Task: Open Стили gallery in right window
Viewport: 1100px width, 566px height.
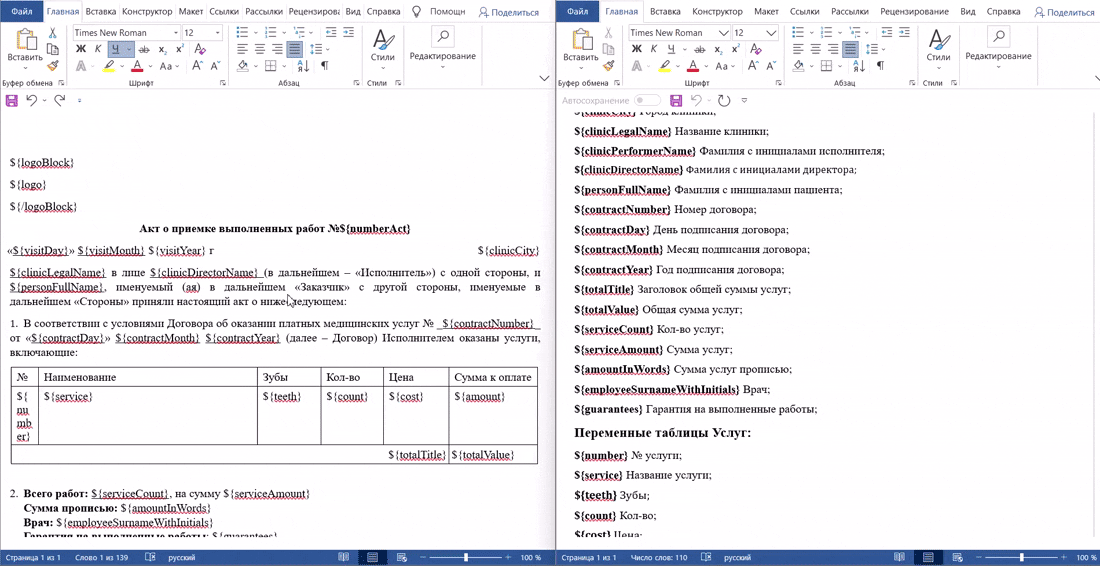Action: (938, 48)
